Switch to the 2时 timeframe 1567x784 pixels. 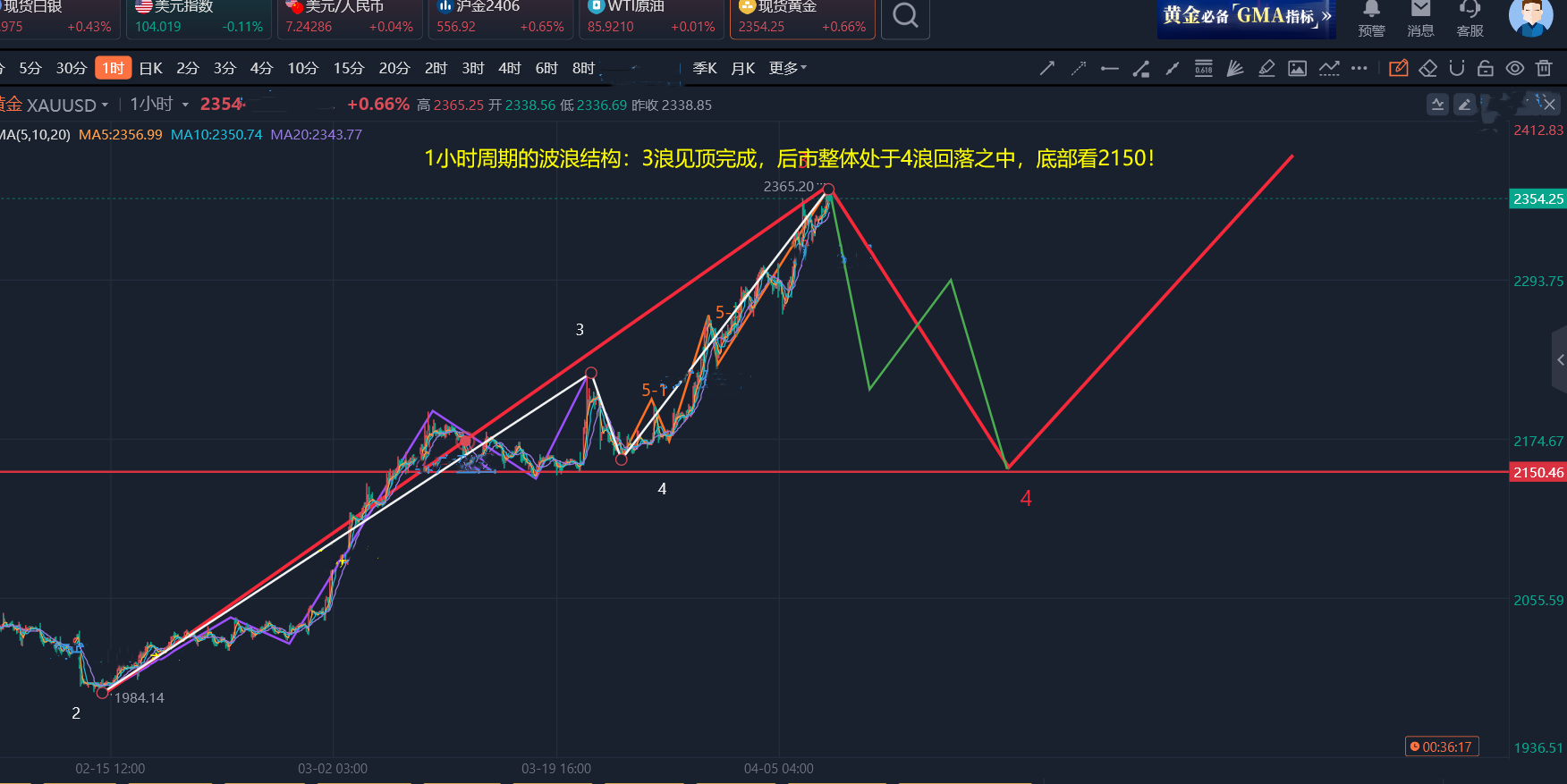pos(436,68)
